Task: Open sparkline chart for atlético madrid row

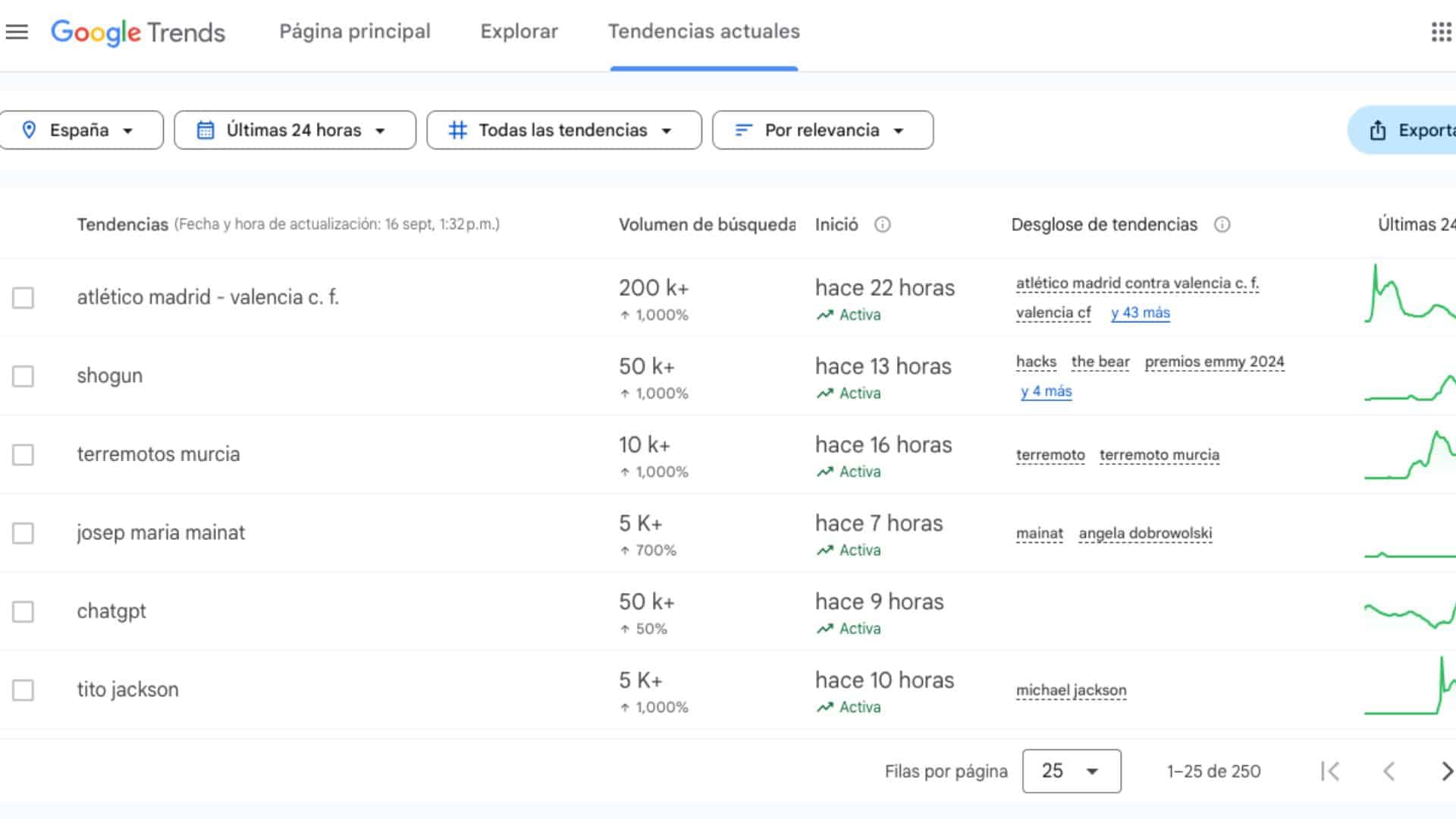Action: click(x=1410, y=293)
